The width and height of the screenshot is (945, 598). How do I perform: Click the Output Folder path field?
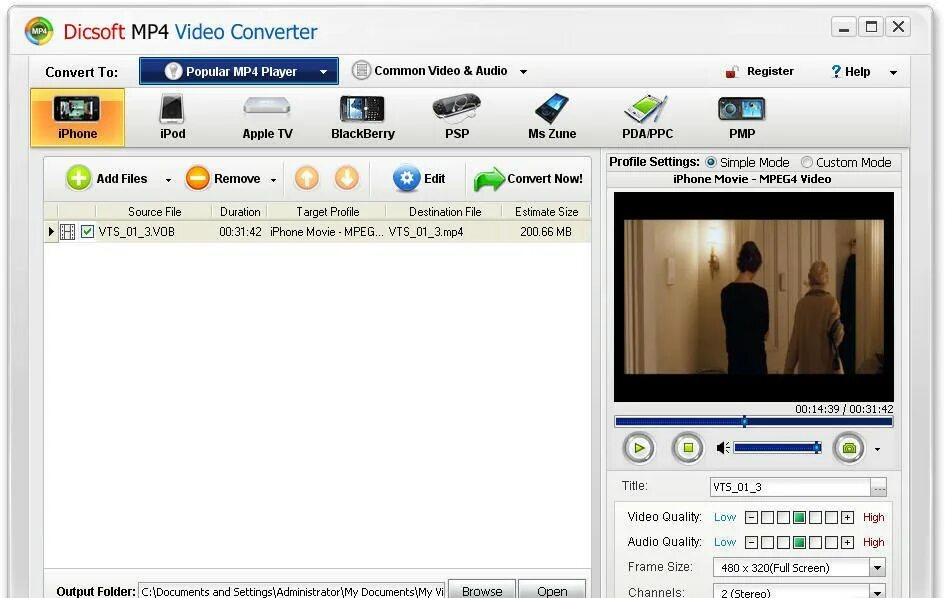292,591
